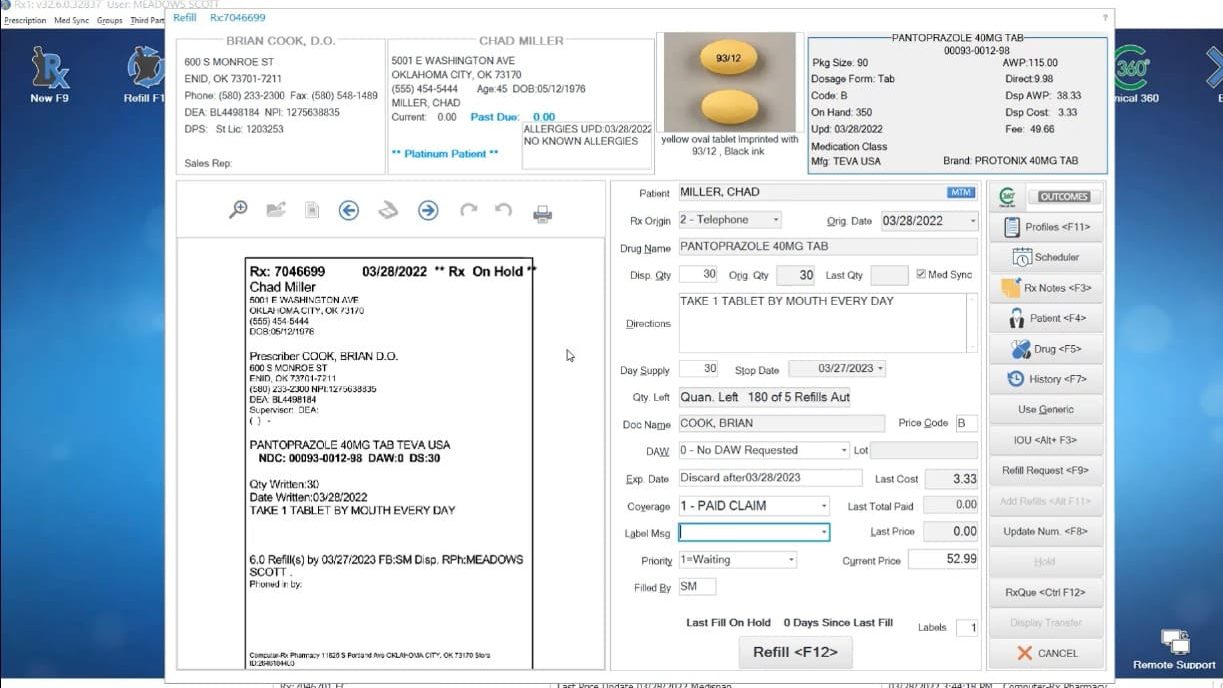
Task: Open the Prescription menu in main window
Action: click(x=25, y=20)
